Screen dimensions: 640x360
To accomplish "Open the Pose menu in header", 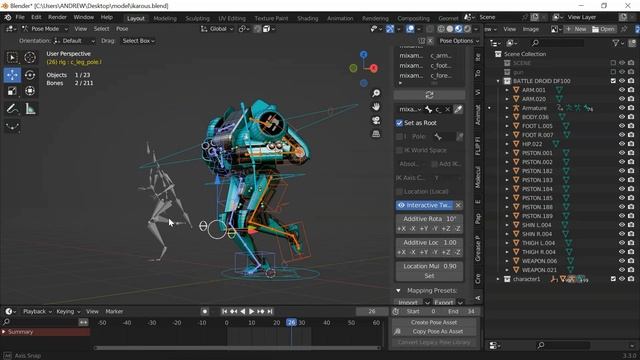I will pyautogui.click(x=122, y=29).
